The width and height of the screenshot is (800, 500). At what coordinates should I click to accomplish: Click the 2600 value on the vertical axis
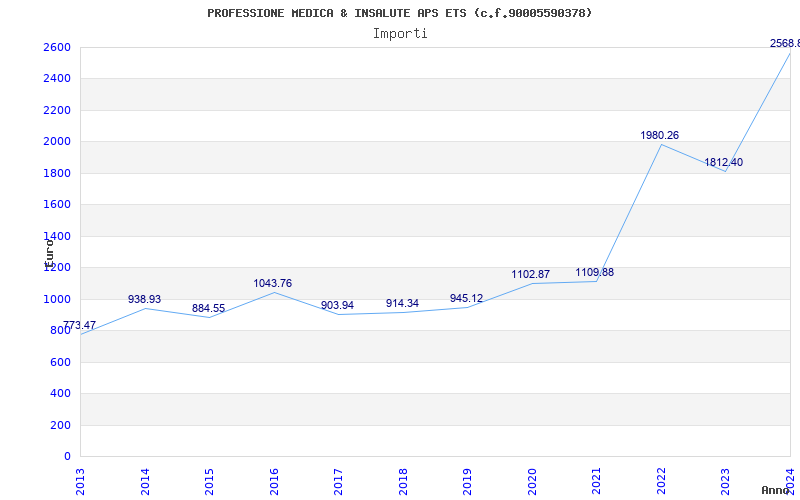[x=57, y=47]
